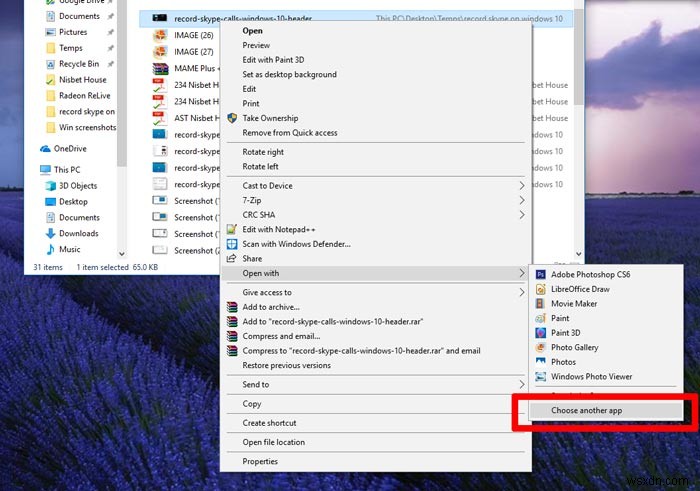Click the Paint app icon
700x491 pixels.
click(540, 318)
